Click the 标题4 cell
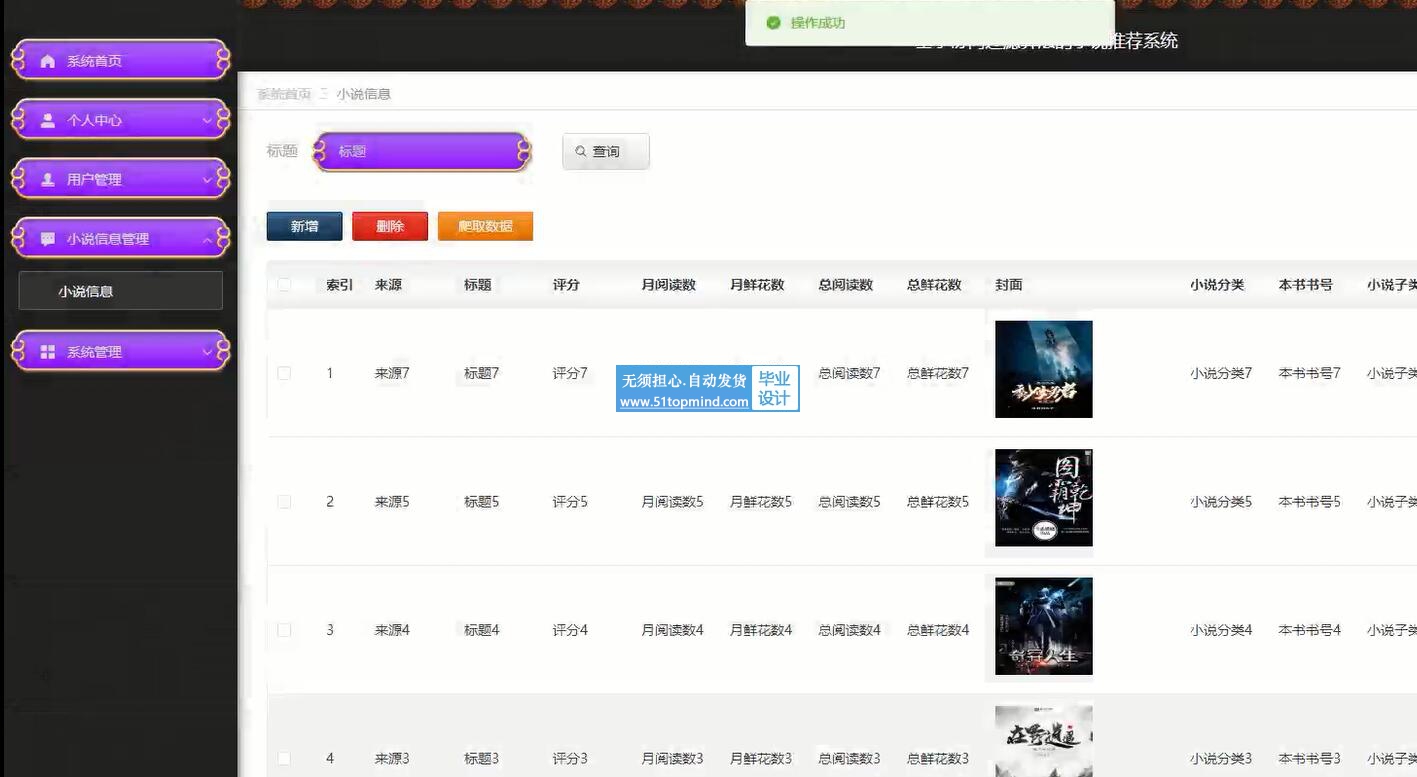Viewport: 1417px width, 777px height. (481, 630)
